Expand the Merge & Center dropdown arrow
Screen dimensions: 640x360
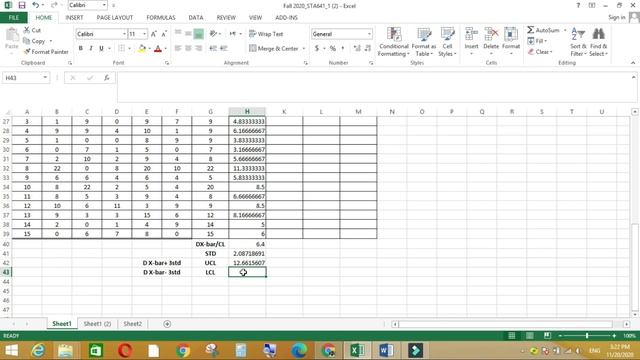point(304,49)
